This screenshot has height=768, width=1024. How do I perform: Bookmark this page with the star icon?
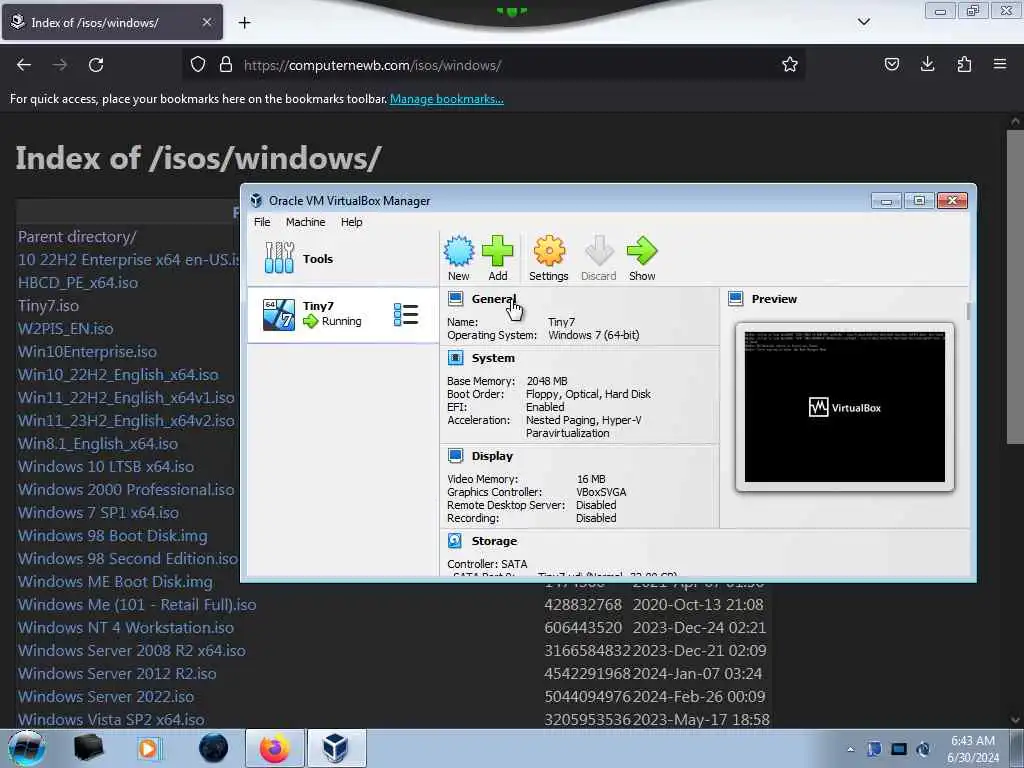[x=790, y=65]
